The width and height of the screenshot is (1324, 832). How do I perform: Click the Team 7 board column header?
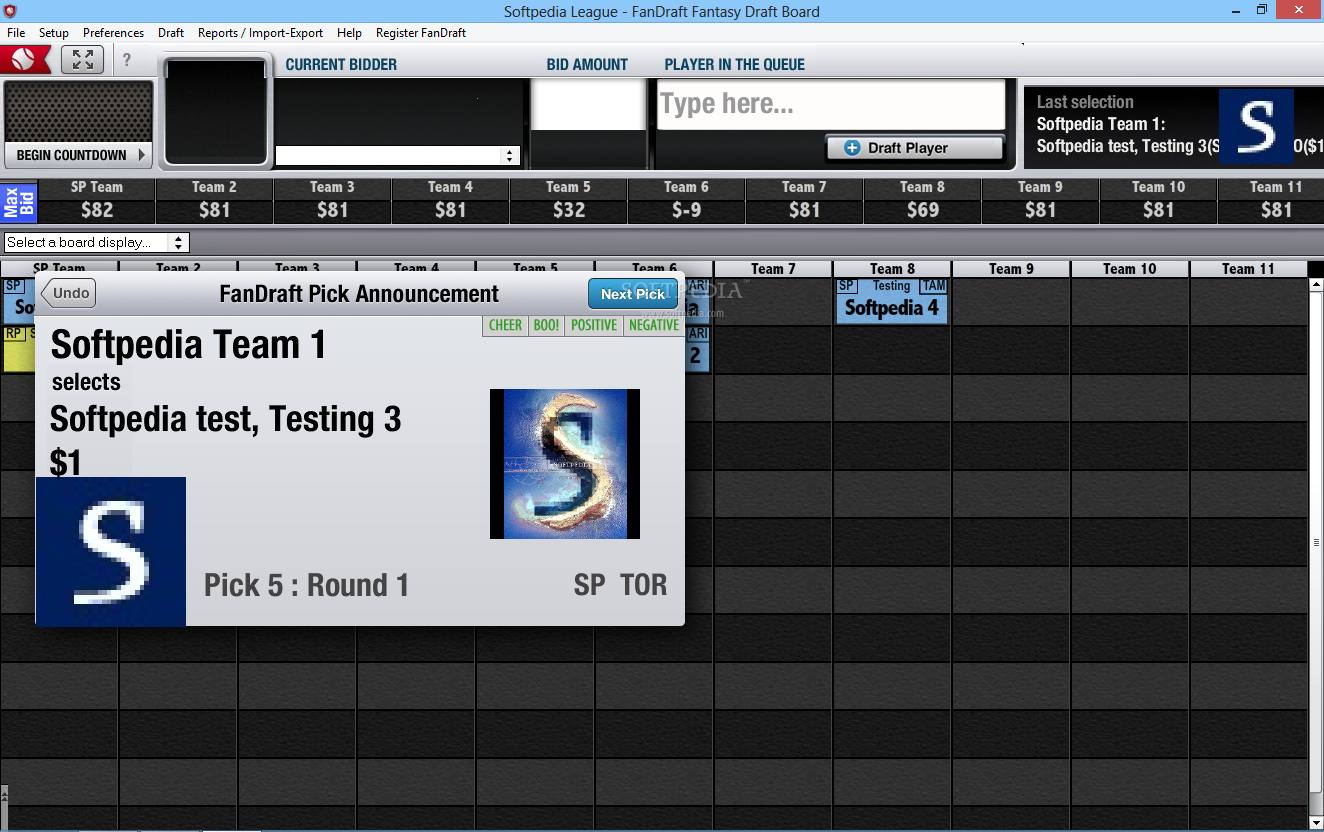pyautogui.click(x=773, y=269)
